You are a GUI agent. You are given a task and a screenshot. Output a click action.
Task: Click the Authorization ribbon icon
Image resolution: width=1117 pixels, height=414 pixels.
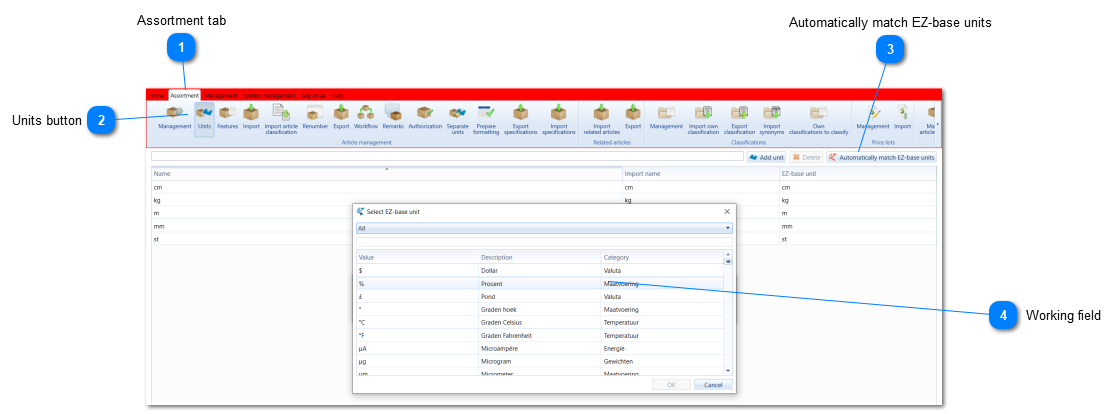pyautogui.click(x=425, y=118)
